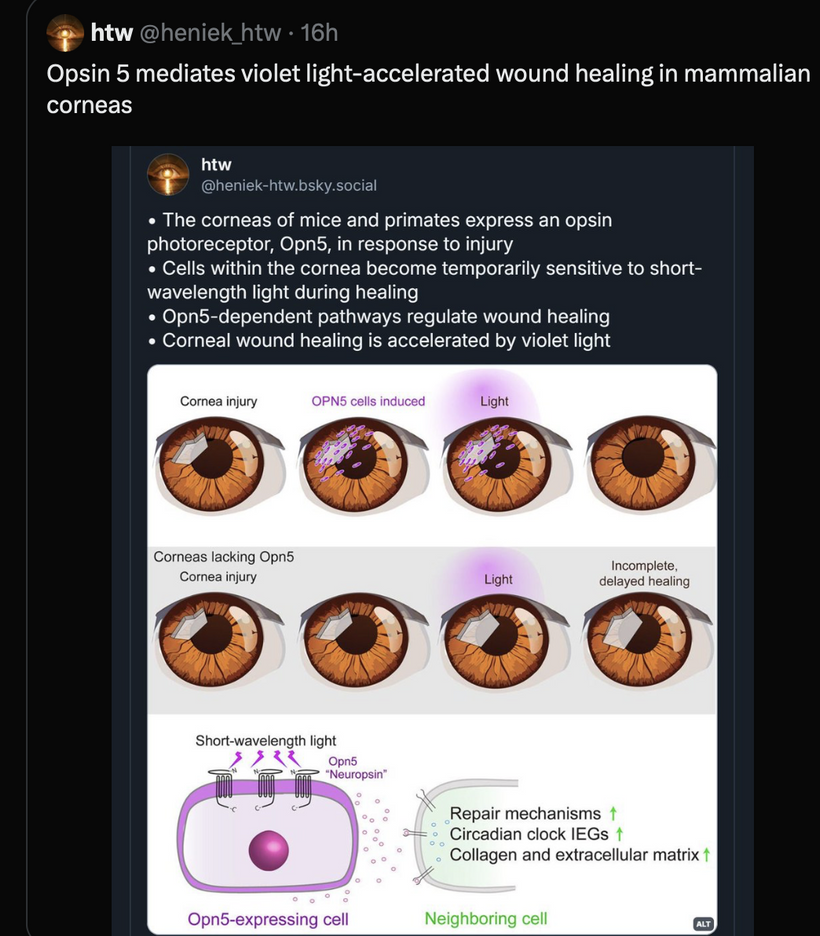Screen dimensions: 820x936
Task: Click @heniek-htw.bsky.social handle
Action: click(x=289, y=186)
